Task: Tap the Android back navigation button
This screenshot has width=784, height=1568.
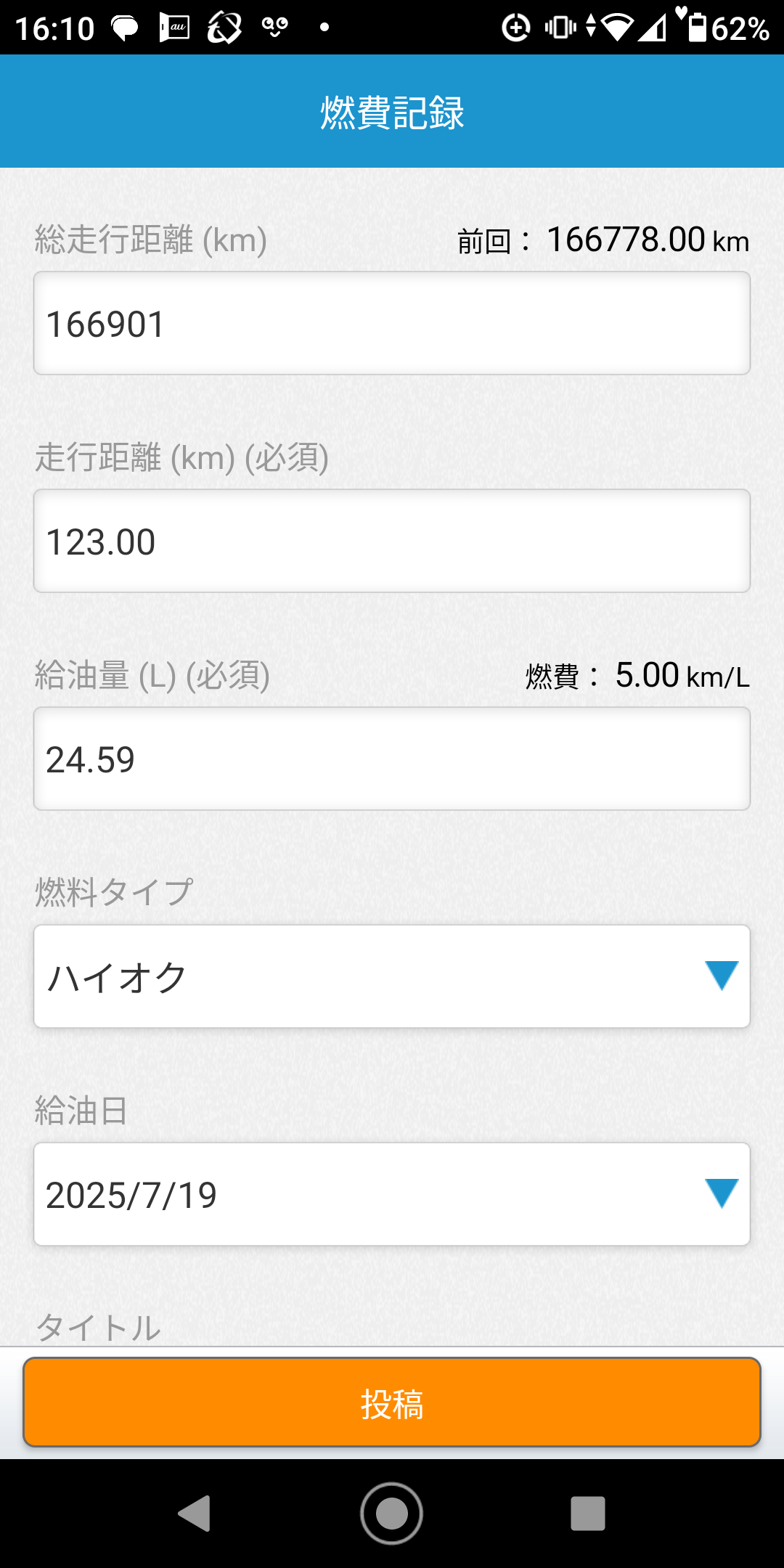Action: tap(195, 1514)
